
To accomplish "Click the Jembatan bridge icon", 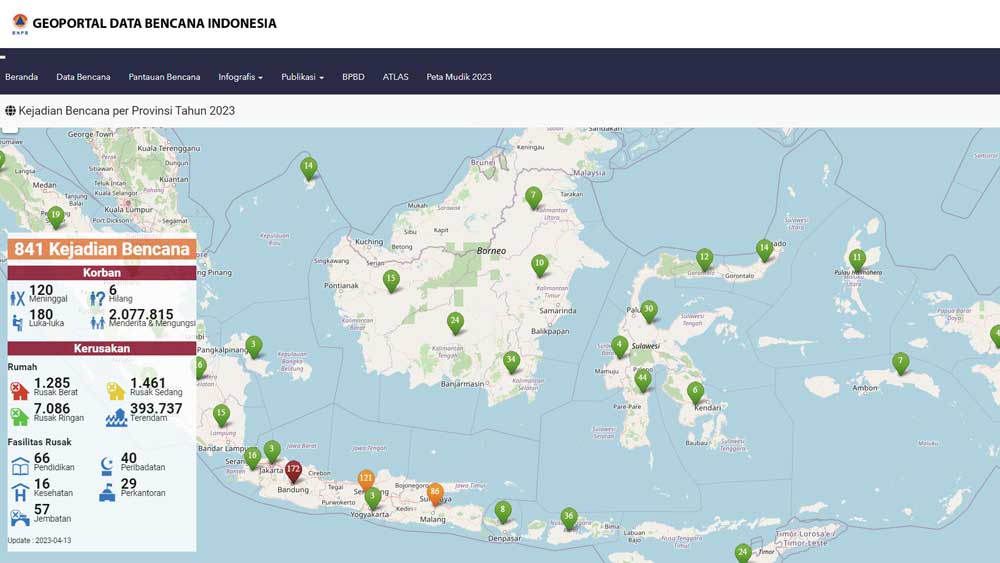I will pos(19,517).
